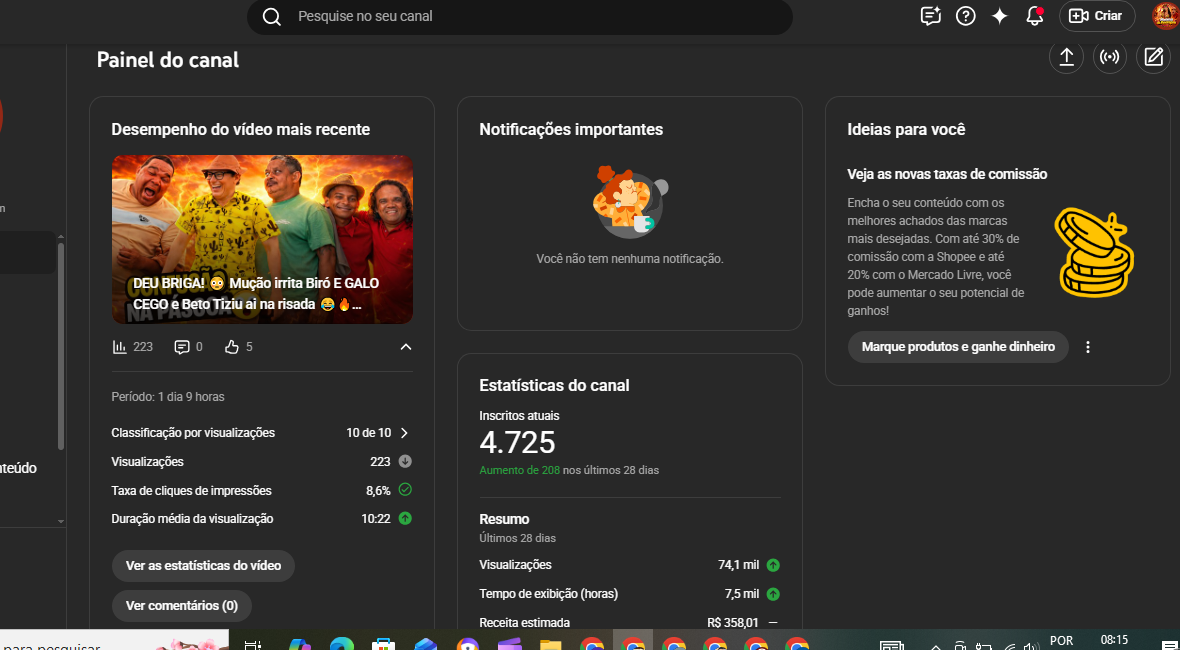This screenshot has height=650, width=1180.
Task: Click the send feedback speech bubble icon
Action: pos(930,16)
